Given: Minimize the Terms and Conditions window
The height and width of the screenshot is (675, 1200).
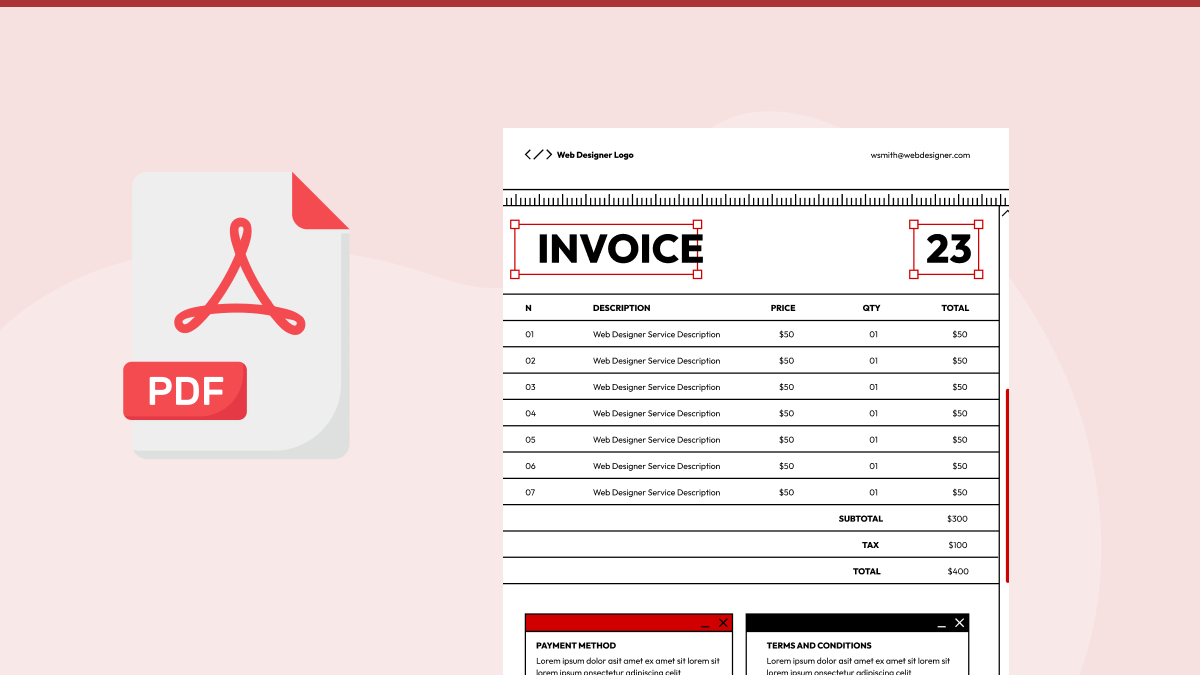Looking at the screenshot, I should tap(942, 626).
